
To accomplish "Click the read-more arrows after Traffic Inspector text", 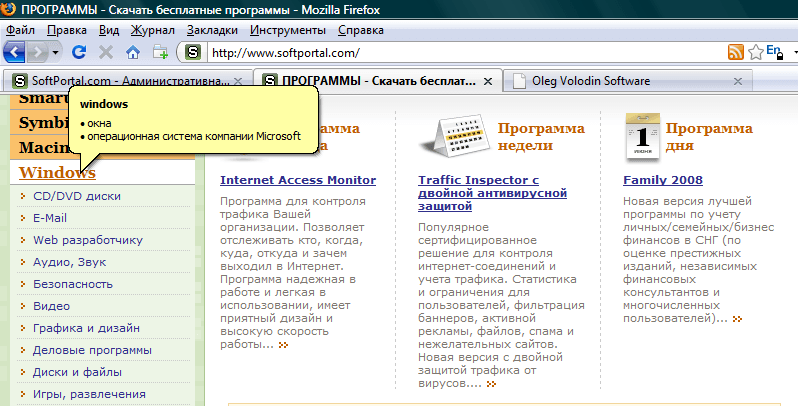I will (491, 384).
